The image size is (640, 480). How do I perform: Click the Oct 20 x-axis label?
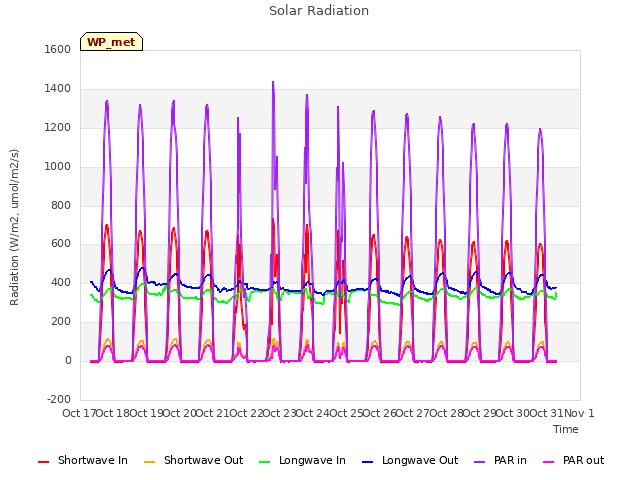[180, 413]
